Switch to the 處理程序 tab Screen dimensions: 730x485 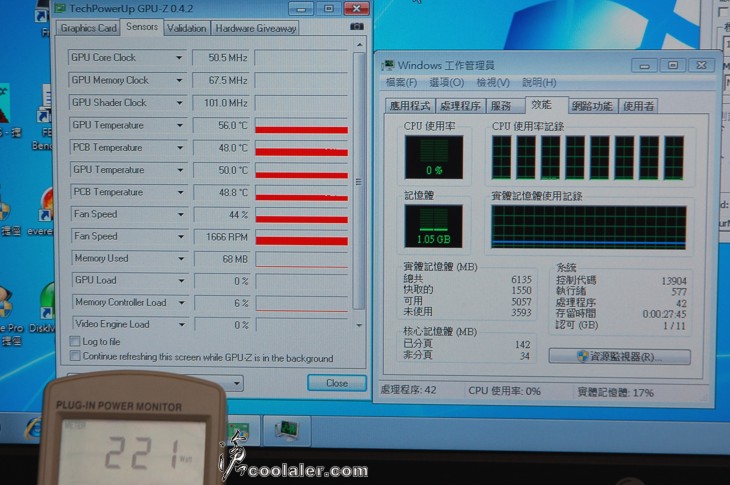(460, 106)
